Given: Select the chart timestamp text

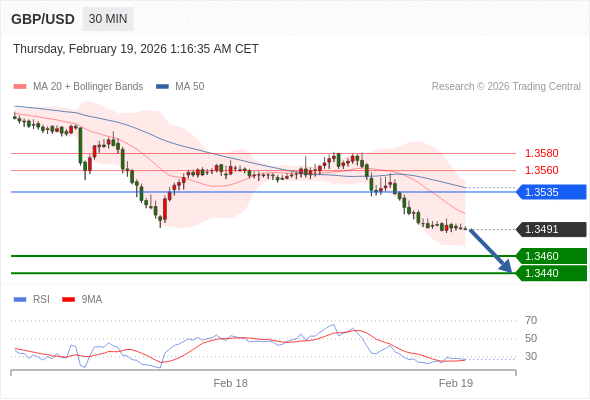Looking at the screenshot, I should pyautogui.click(x=136, y=49).
